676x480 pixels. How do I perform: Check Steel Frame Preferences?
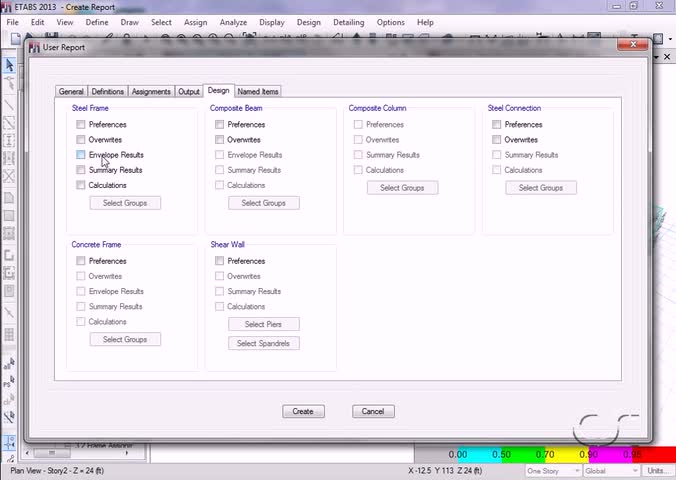pos(81,125)
